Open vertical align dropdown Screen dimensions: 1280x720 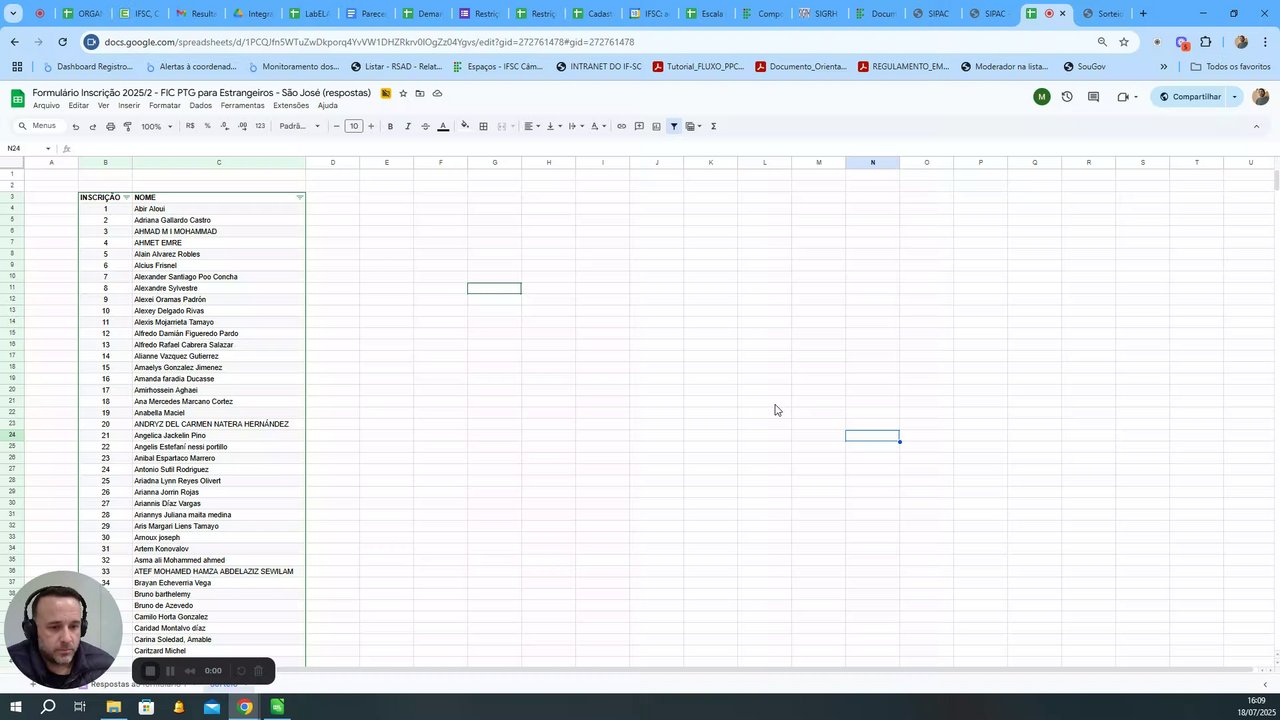(x=553, y=126)
